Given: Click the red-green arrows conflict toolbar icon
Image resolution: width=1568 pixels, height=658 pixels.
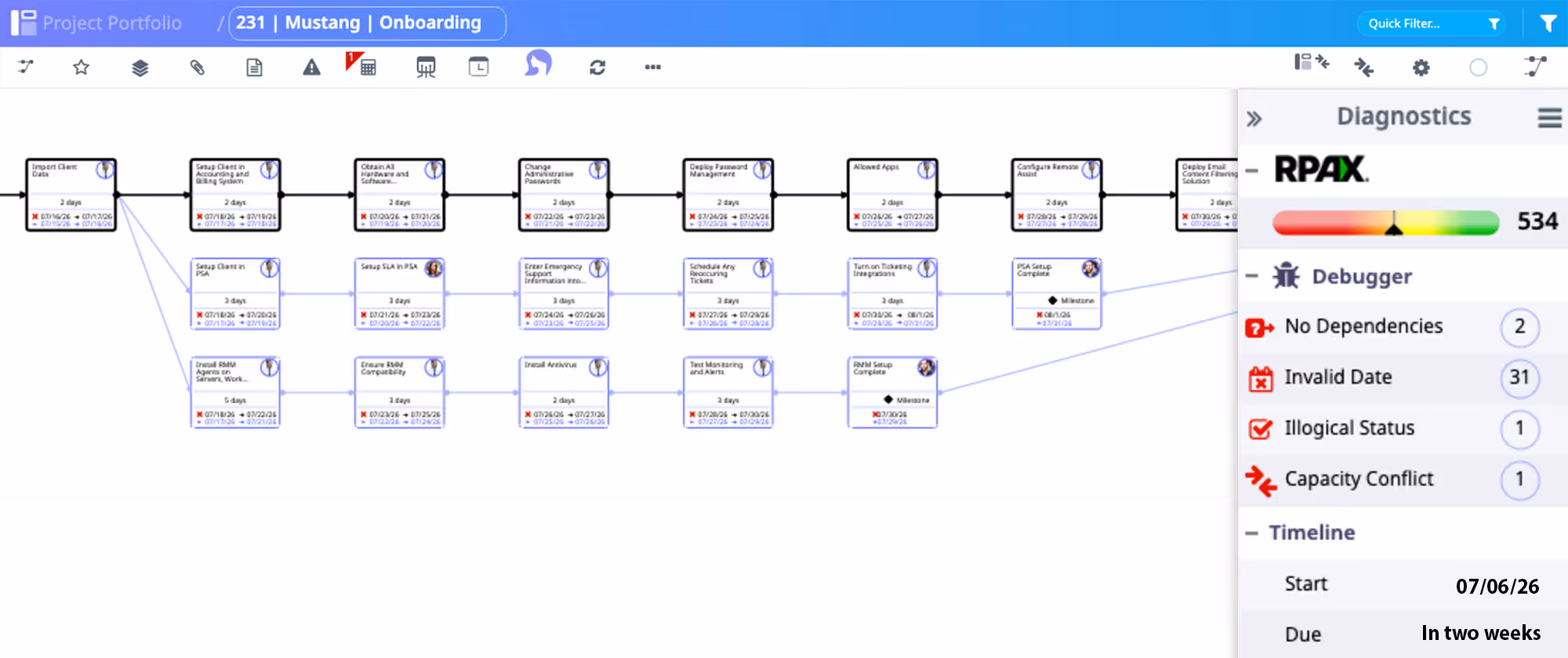Looking at the screenshot, I should coord(1364,67).
